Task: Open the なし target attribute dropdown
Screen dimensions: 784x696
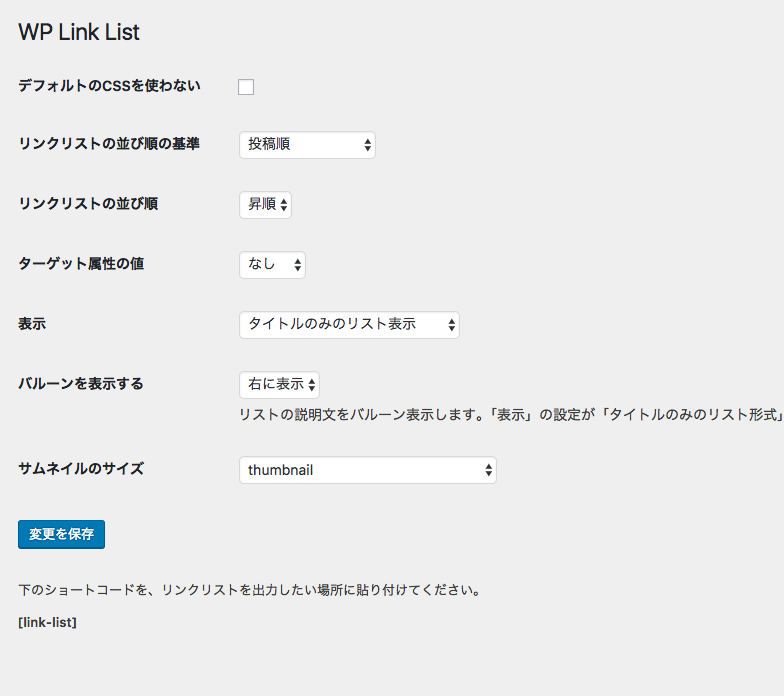Action: [272, 265]
